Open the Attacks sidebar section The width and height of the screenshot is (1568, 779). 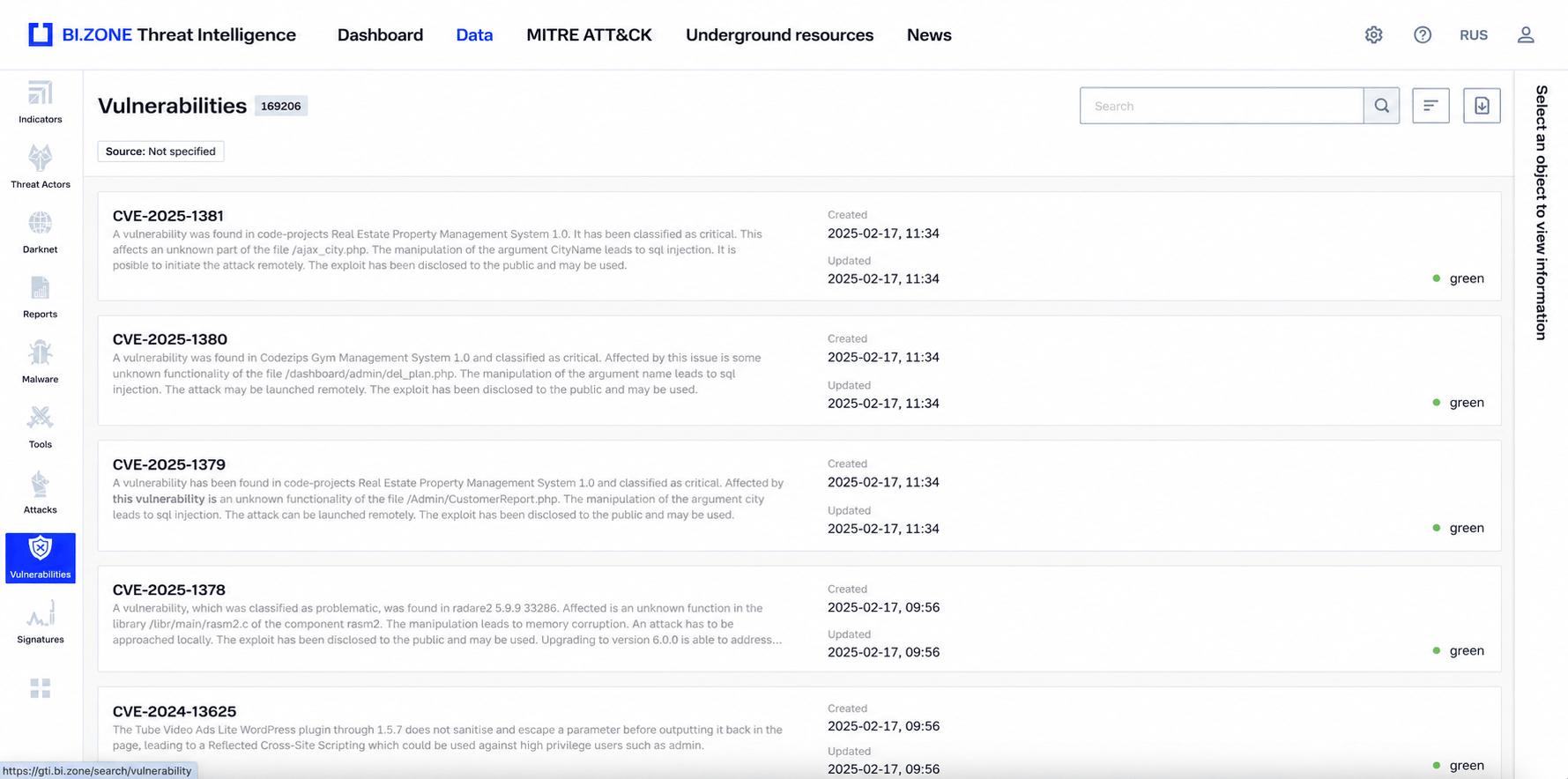(x=41, y=493)
